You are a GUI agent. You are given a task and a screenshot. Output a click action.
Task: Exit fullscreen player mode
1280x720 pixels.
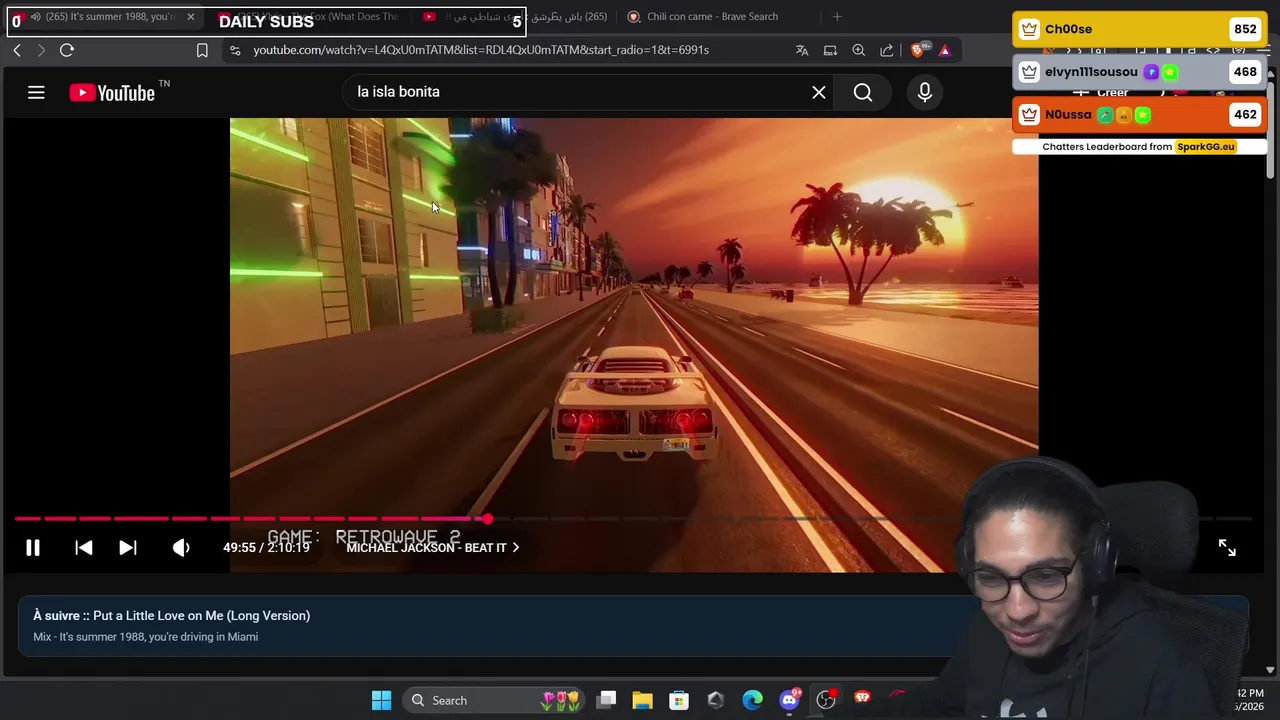[1227, 547]
